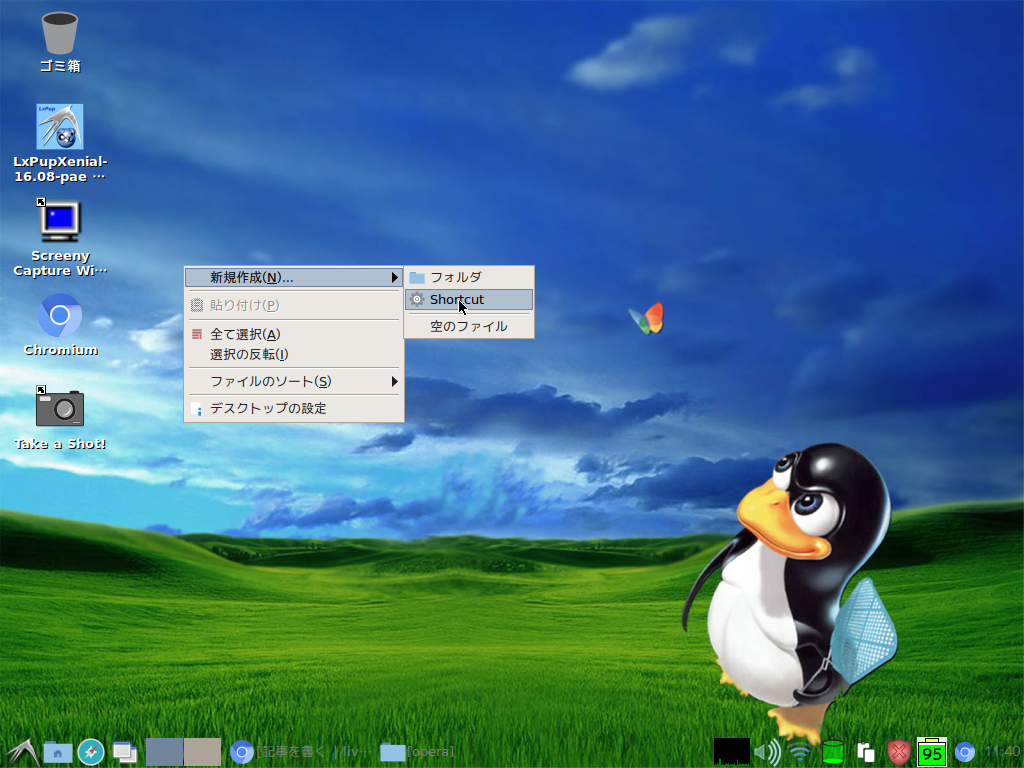
Task: Activate the [opera] folder window in taskbar
Action: (x=418, y=752)
